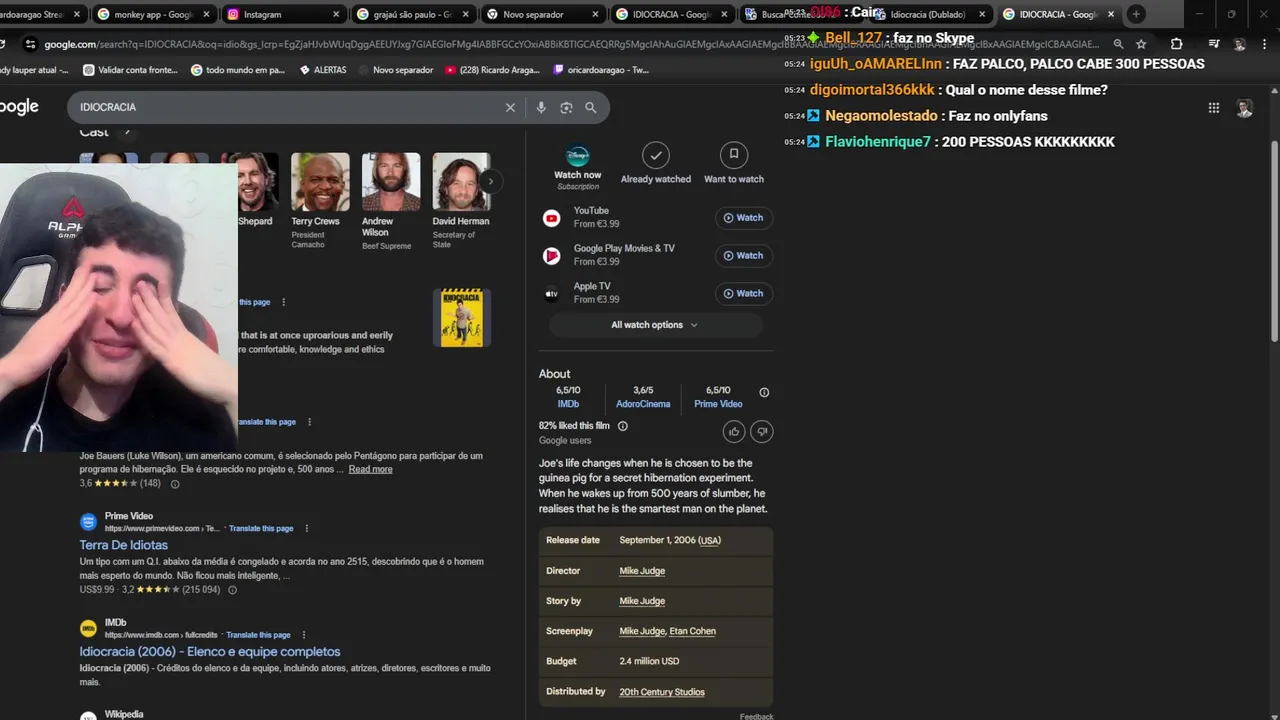This screenshot has width=1280, height=720.
Task: Click the search magnifier icon in search box
Action: click(x=591, y=107)
